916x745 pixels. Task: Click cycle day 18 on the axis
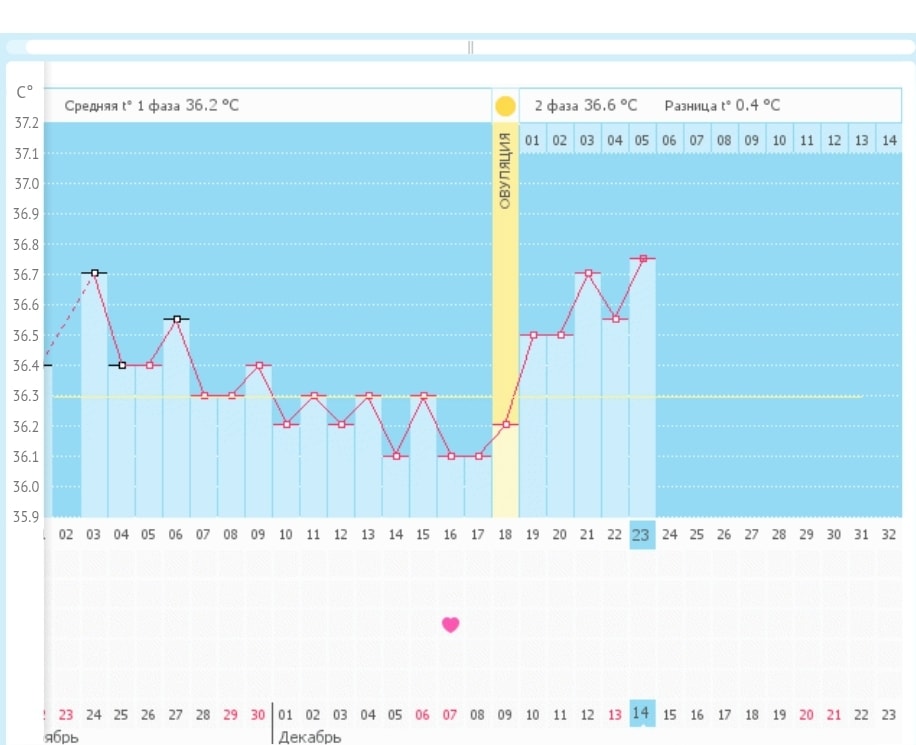(x=505, y=535)
